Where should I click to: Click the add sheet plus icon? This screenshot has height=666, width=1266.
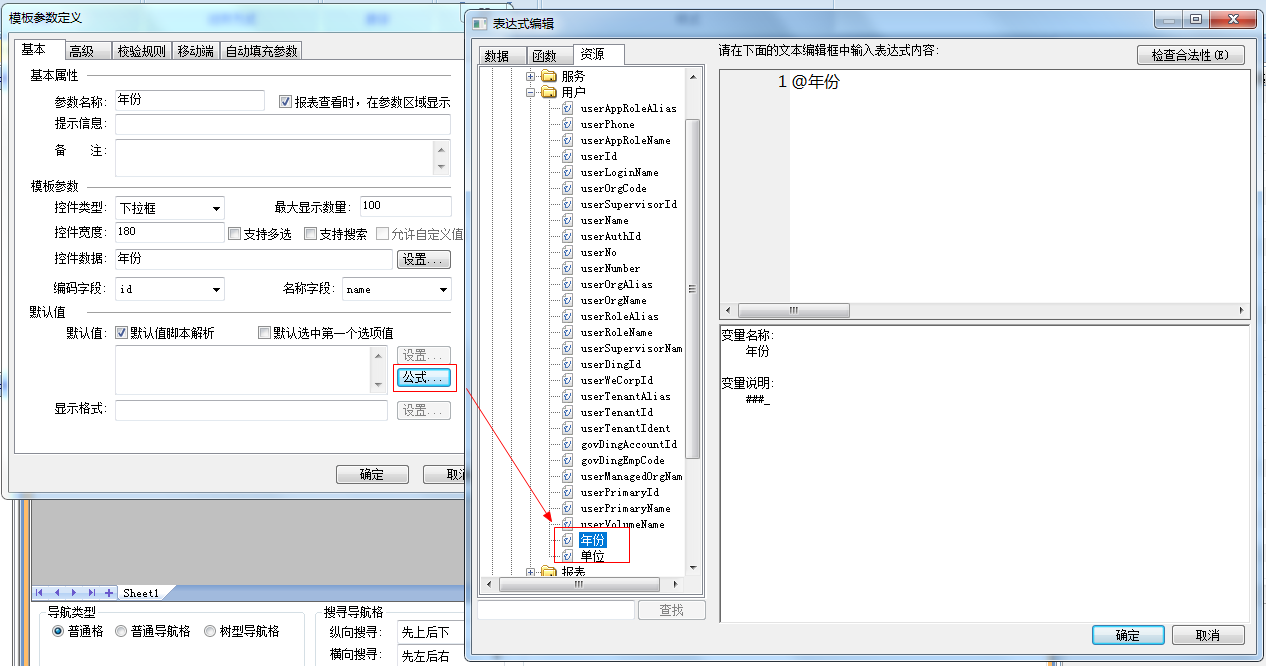109,593
